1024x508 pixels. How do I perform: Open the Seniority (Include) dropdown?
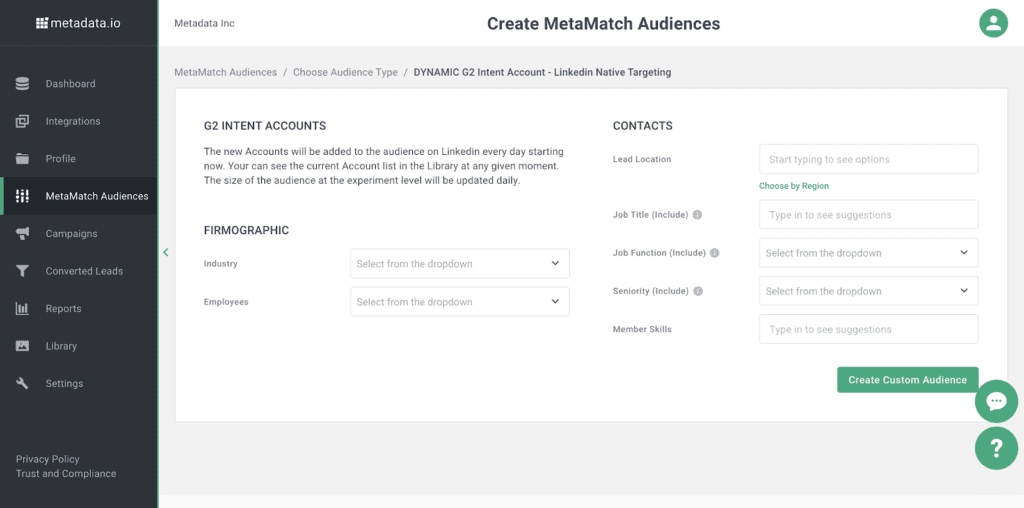click(869, 291)
